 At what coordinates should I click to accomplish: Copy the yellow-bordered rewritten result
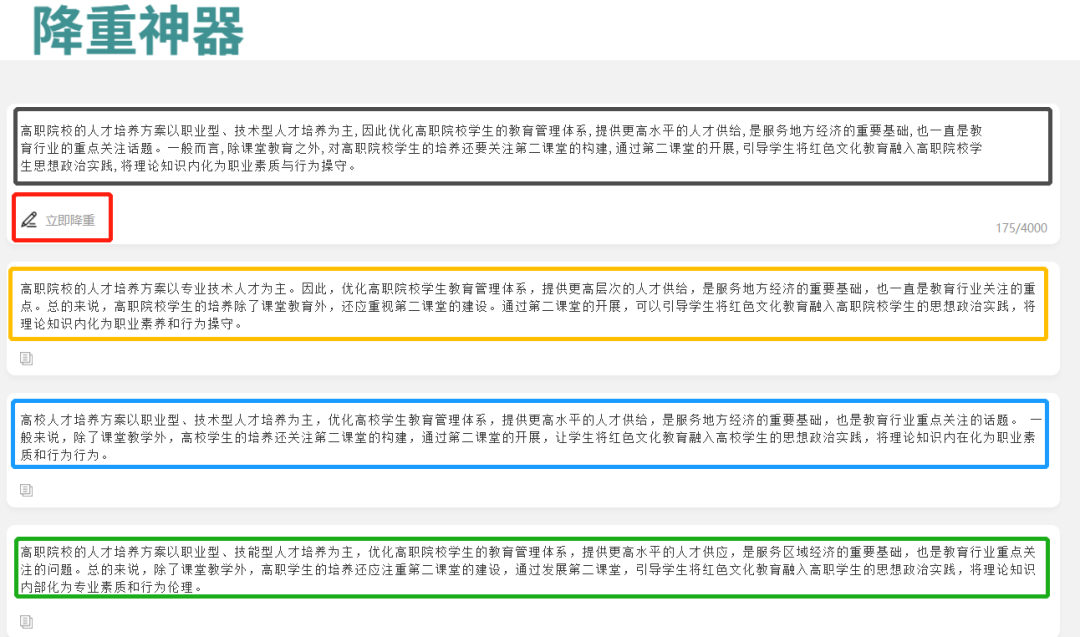coord(27,358)
